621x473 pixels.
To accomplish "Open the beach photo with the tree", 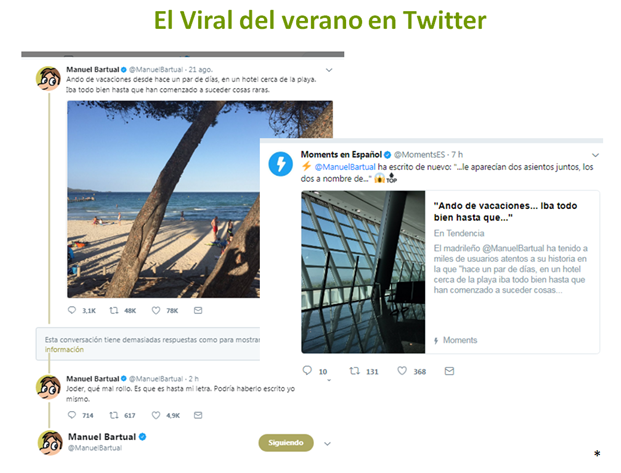I will pos(163,199).
